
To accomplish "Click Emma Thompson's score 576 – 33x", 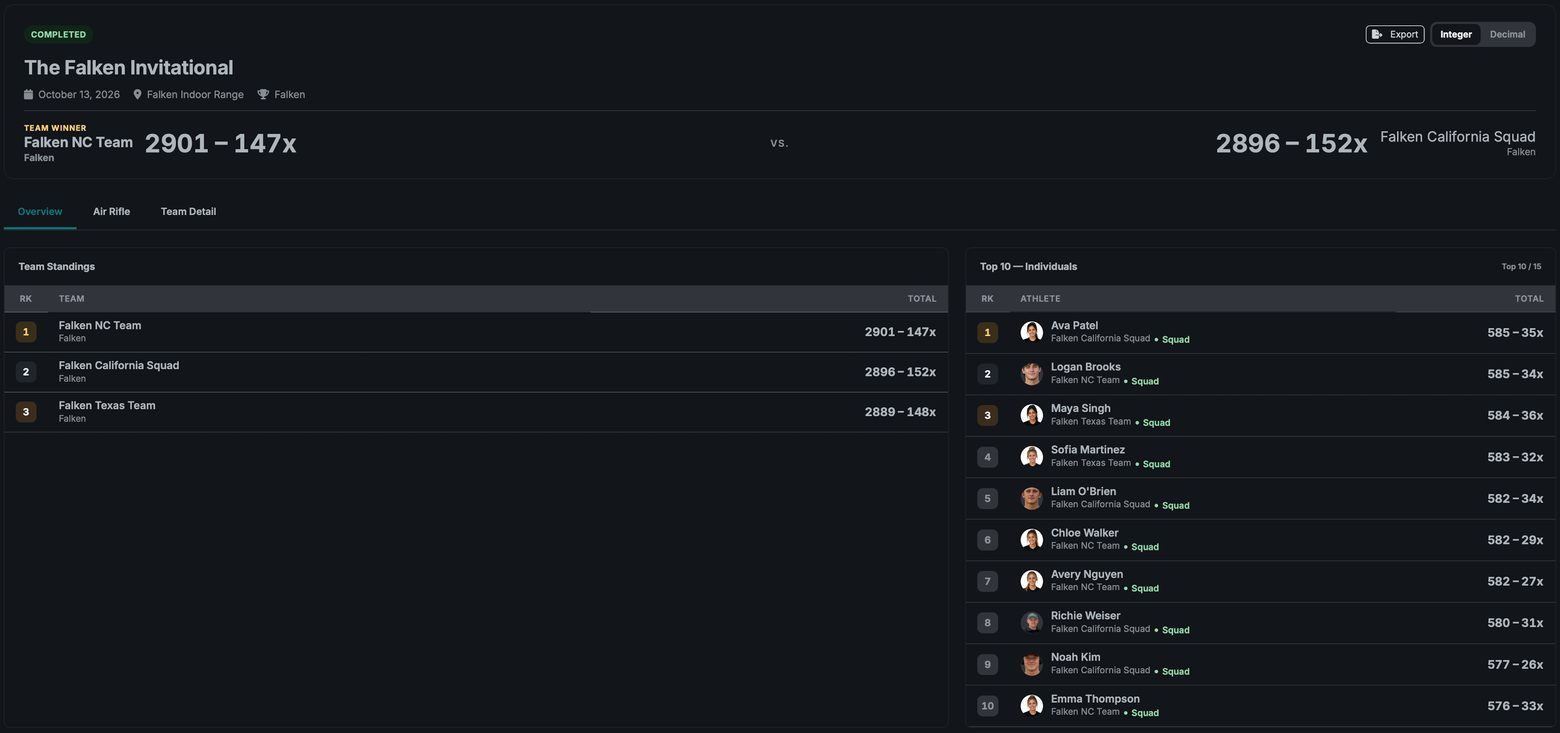I will click(x=1515, y=706).
